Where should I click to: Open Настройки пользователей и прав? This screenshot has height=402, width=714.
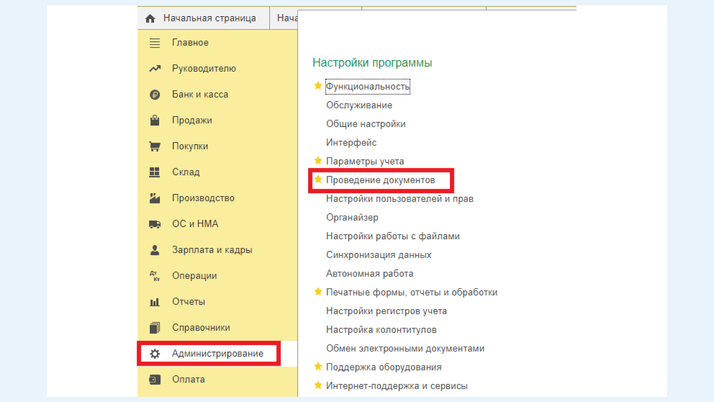(x=399, y=198)
